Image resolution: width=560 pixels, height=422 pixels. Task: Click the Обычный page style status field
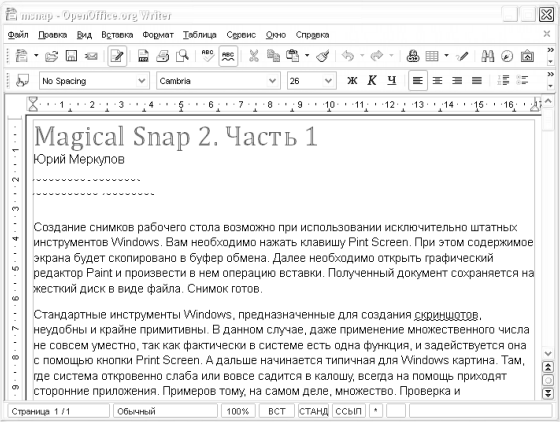point(165,411)
